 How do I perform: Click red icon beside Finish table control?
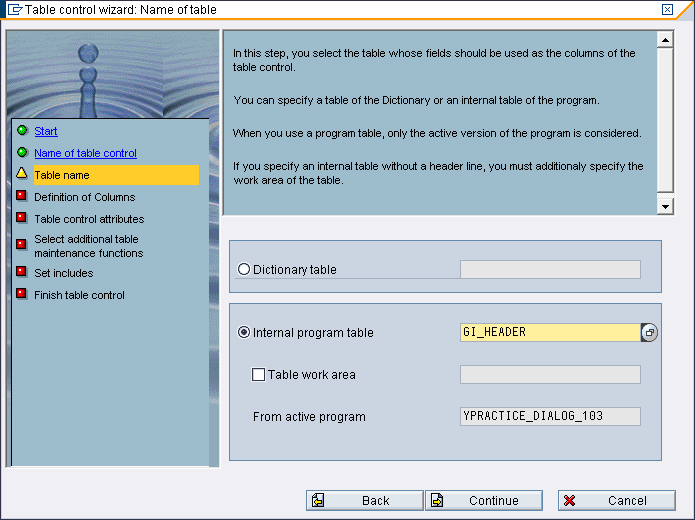21,294
